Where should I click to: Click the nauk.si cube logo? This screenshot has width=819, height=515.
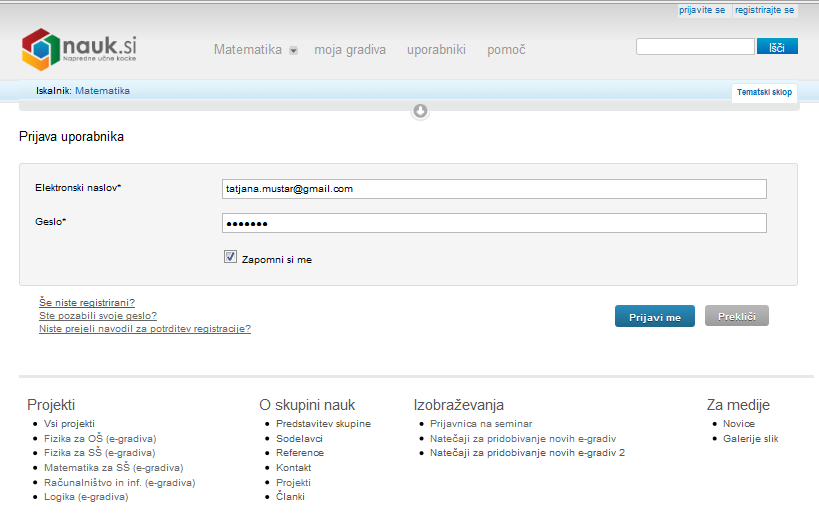pyautogui.click(x=40, y=49)
